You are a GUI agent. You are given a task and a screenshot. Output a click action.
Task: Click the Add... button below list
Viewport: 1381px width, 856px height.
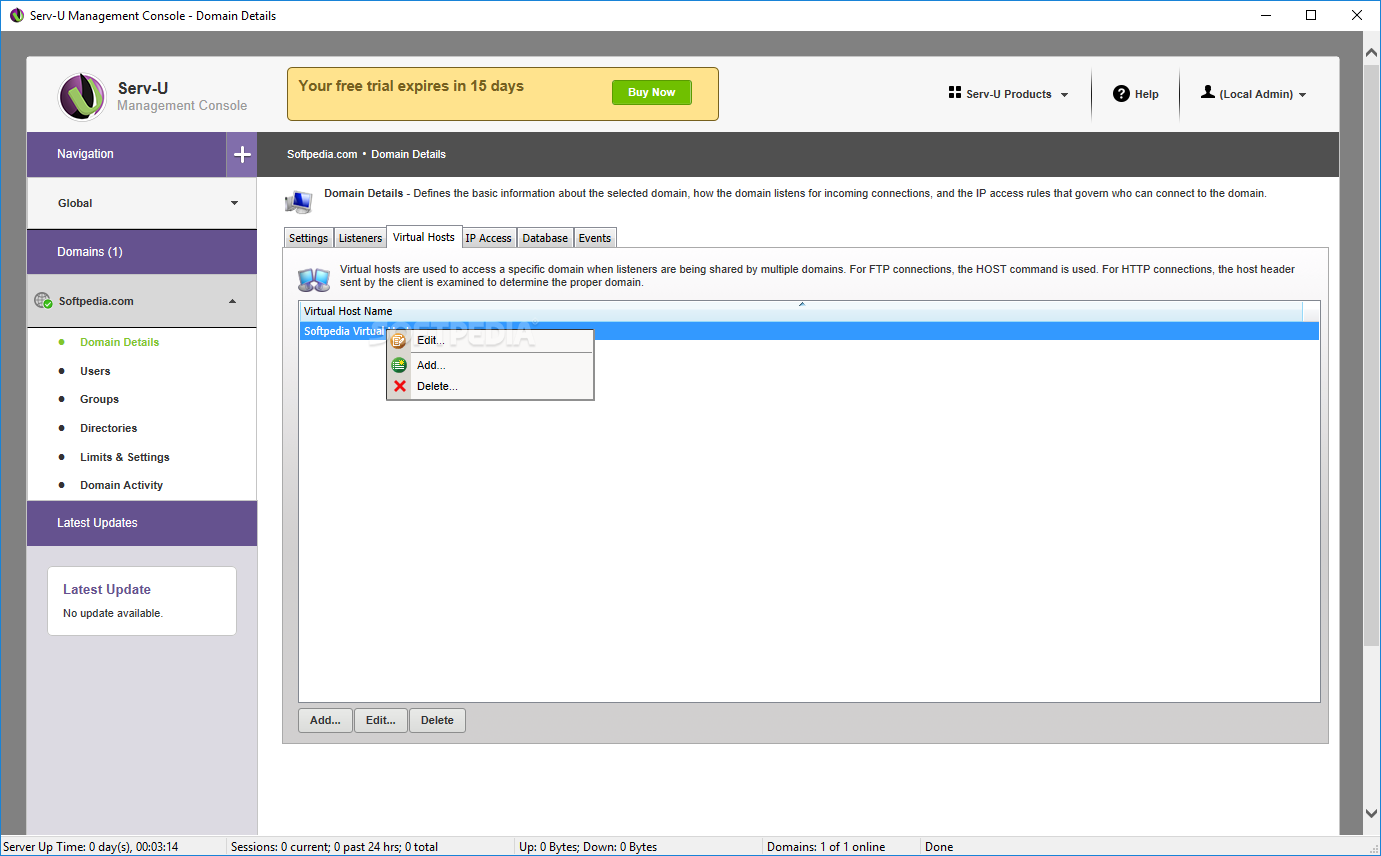point(326,720)
